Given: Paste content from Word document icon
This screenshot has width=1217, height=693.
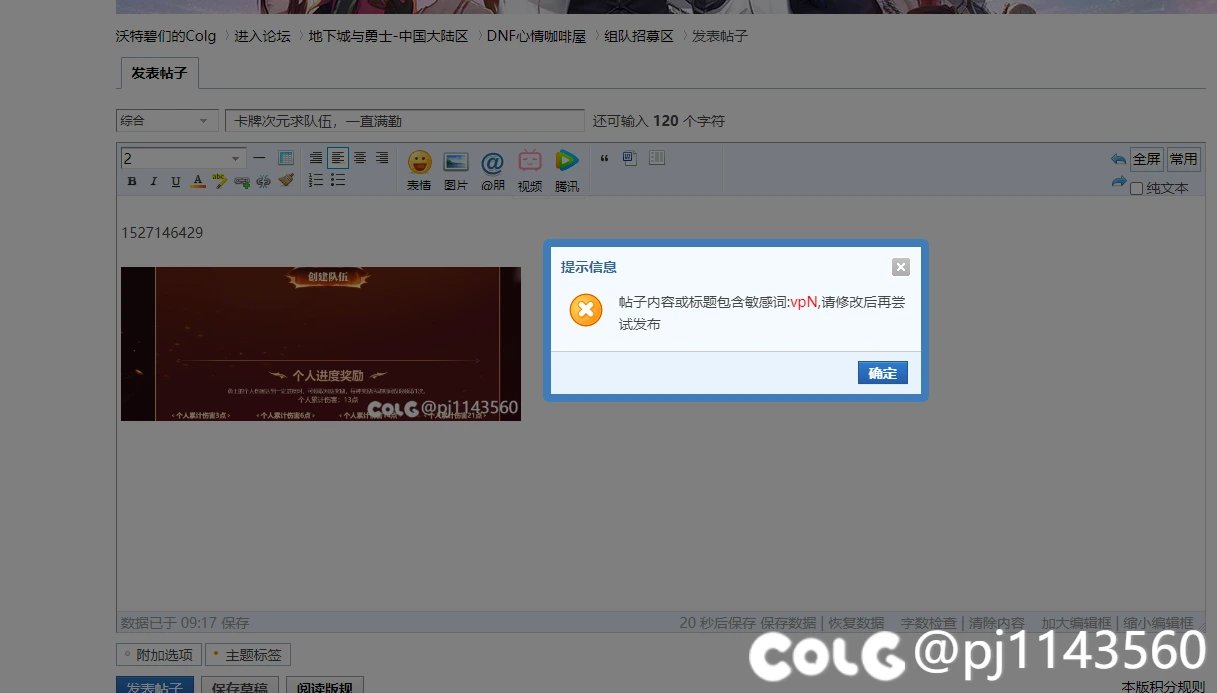Looking at the screenshot, I should (x=630, y=158).
